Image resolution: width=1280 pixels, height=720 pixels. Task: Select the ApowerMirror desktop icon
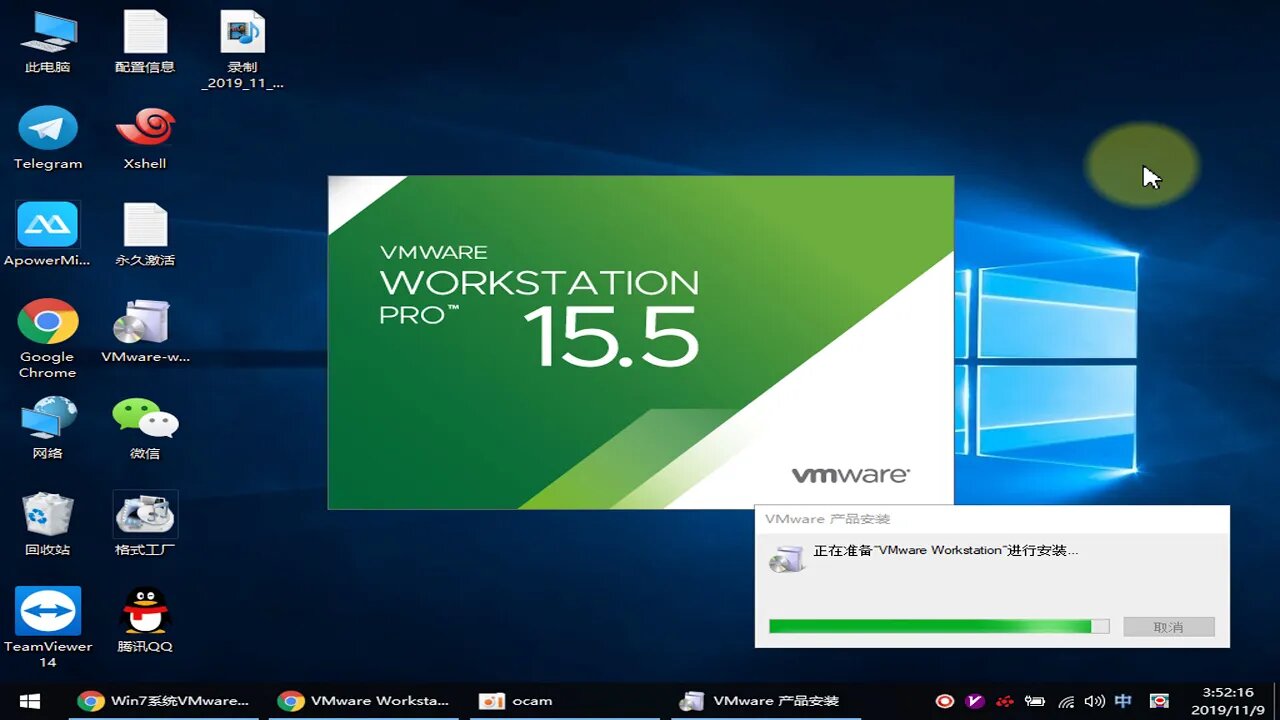pyautogui.click(x=47, y=234)
